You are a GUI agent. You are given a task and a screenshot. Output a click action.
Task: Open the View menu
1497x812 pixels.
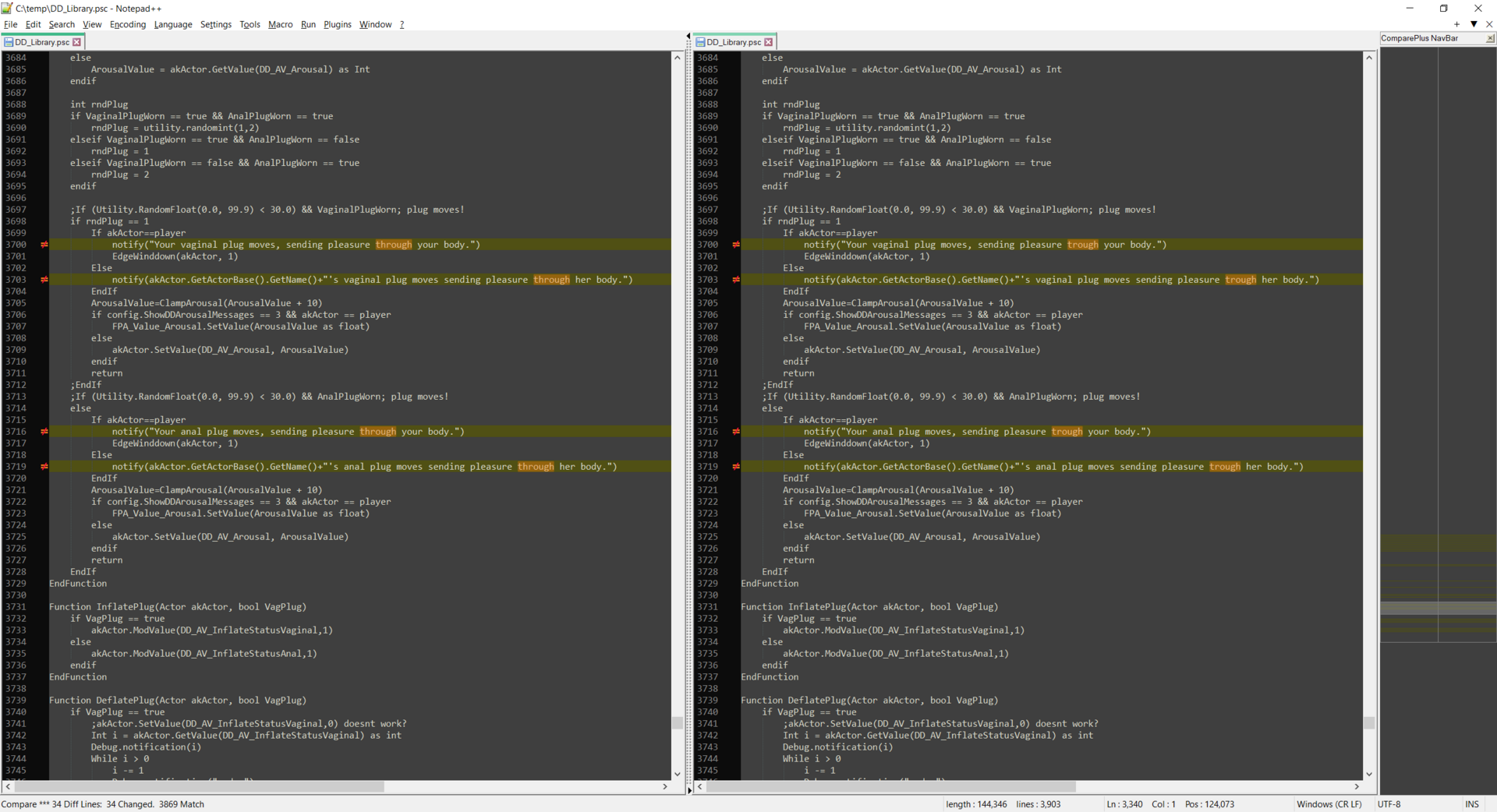pyautogui.click(x=92, y=24)
